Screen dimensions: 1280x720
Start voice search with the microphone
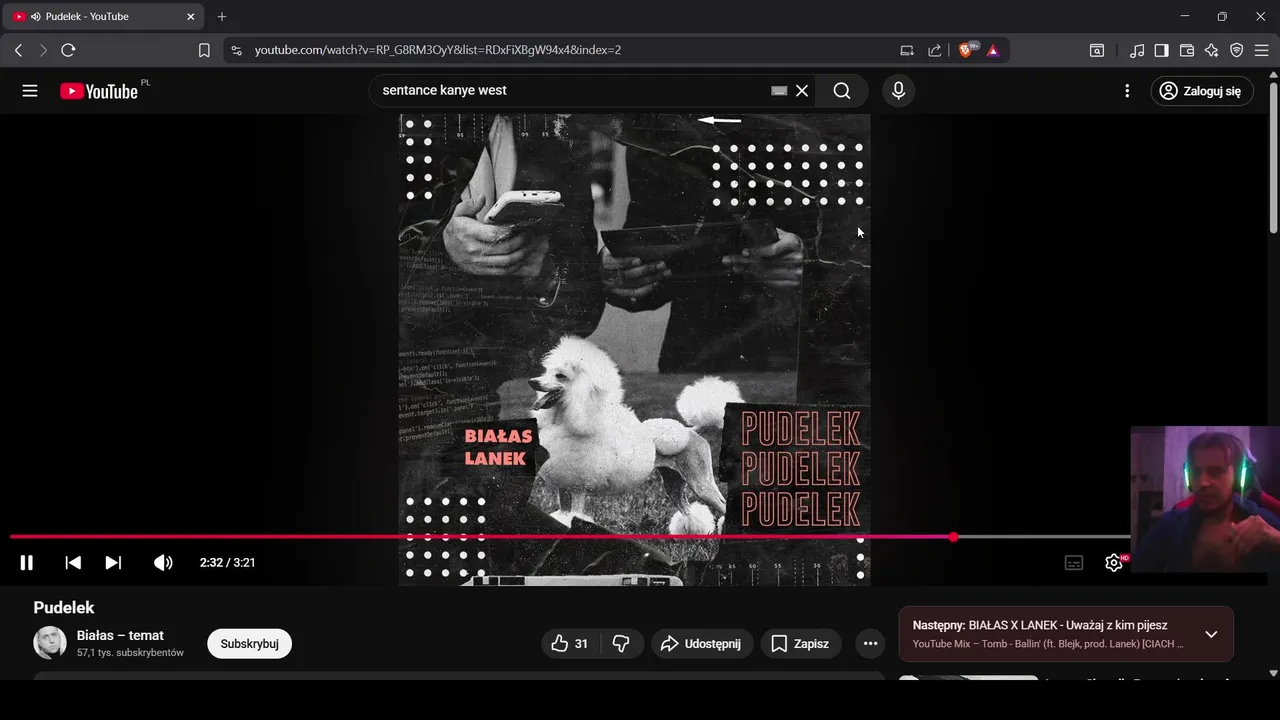point(898,91)
